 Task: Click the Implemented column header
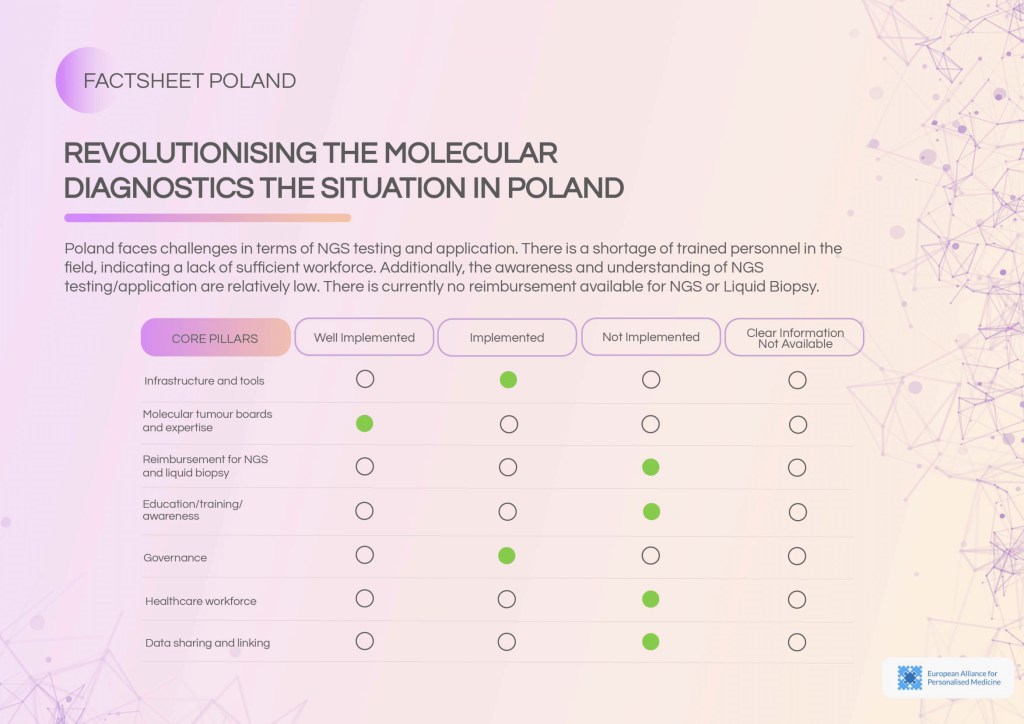(507, 338)
